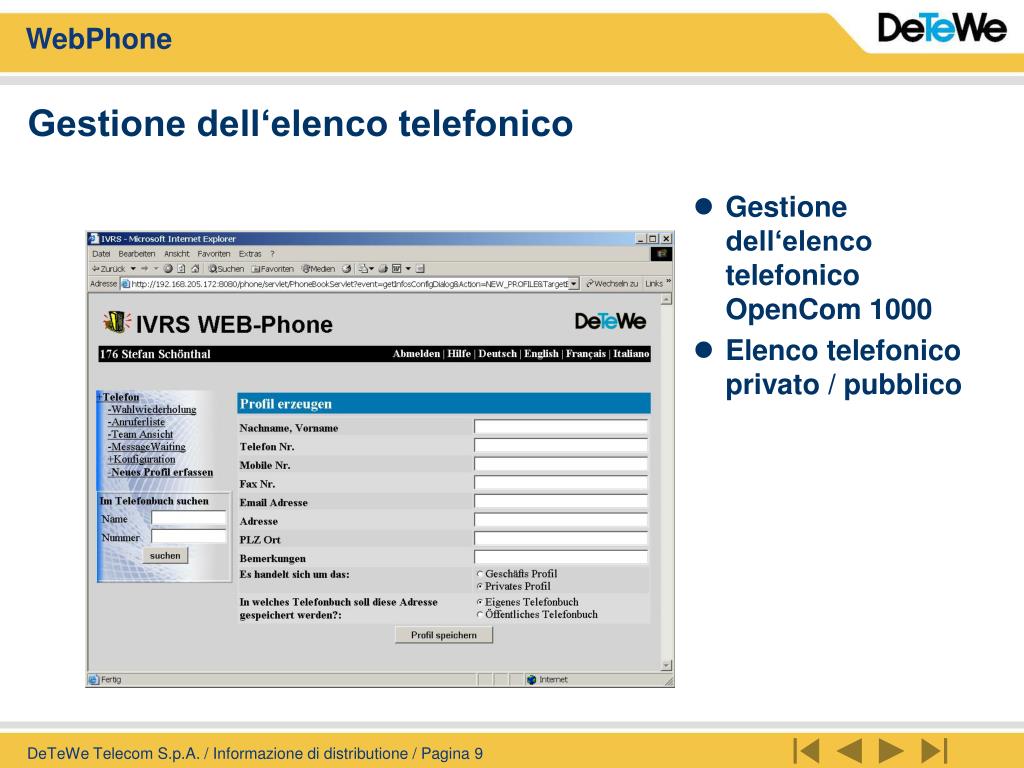Click the forward arrow in IE toolbar

144,268
